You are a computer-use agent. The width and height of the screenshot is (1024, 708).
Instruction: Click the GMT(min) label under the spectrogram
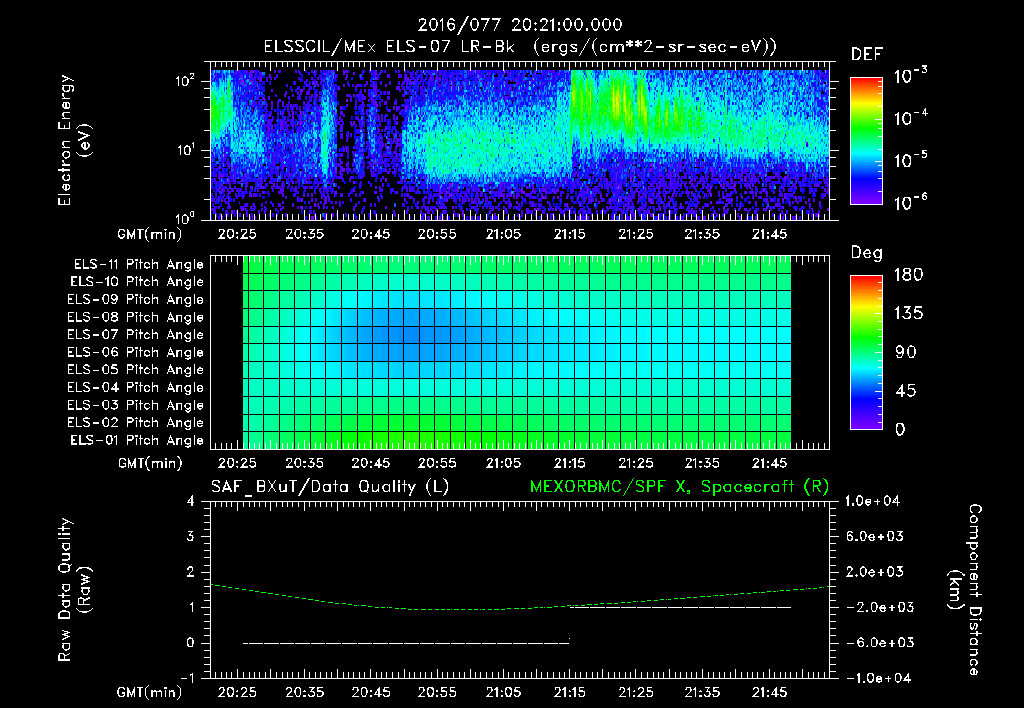click(150, 234)
